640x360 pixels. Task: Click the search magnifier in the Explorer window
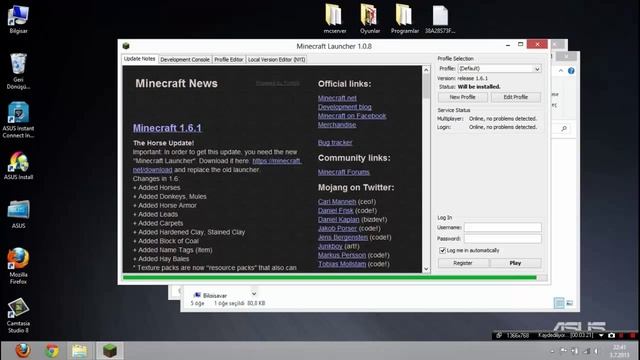click(564, 129)
